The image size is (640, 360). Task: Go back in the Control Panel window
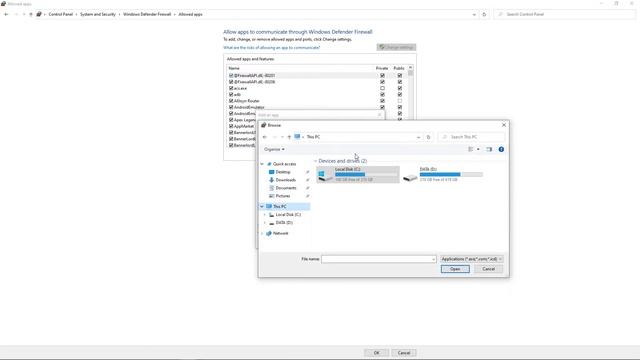click(x=6, y=14)
